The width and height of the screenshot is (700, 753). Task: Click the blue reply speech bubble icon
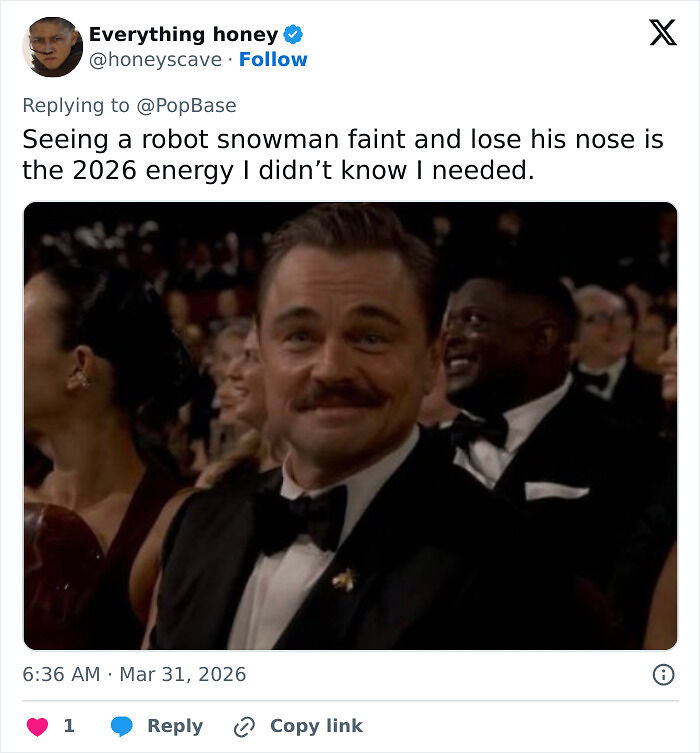[122, 726]
